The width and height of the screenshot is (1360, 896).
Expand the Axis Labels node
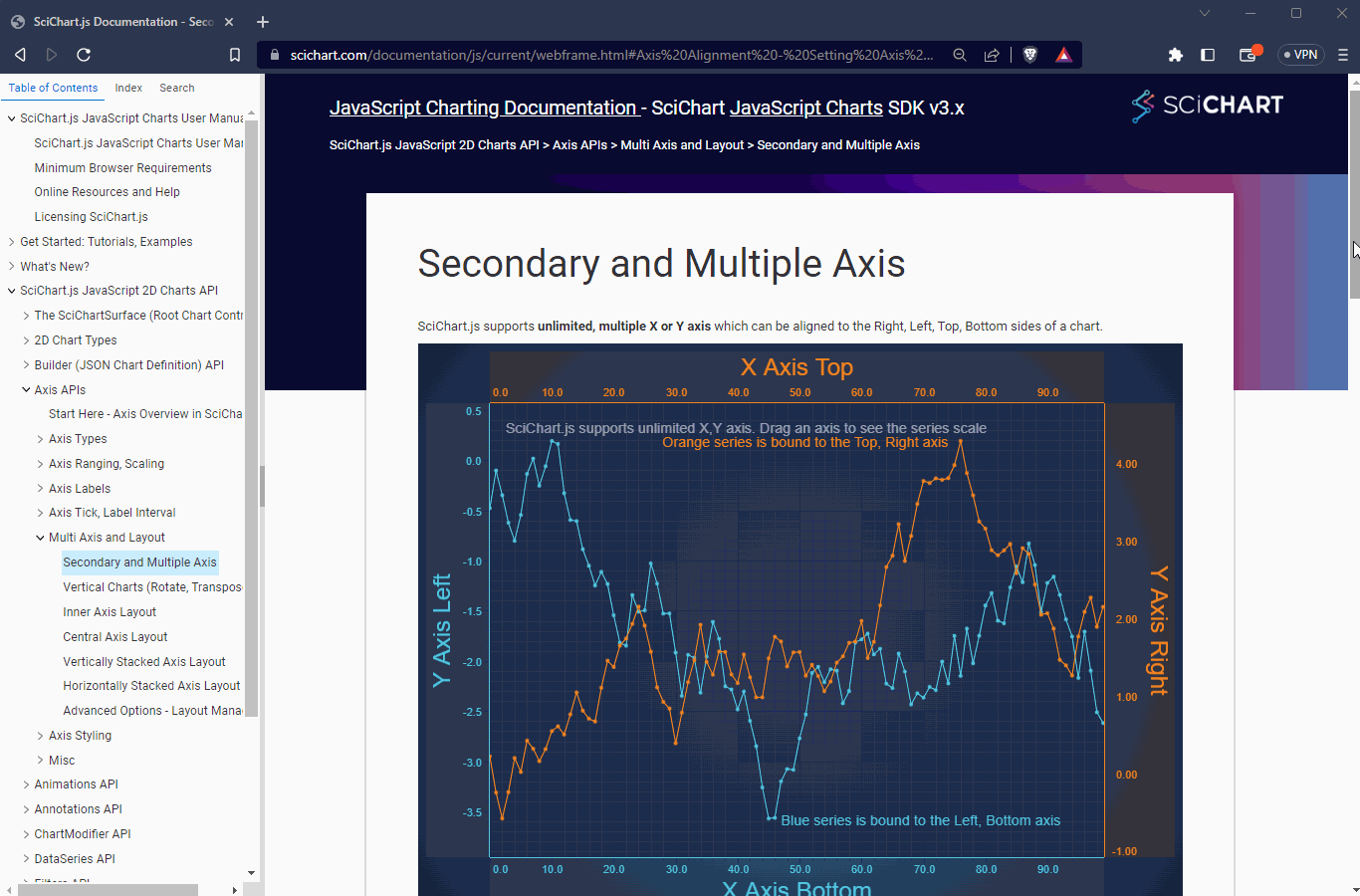pos(40,489)
